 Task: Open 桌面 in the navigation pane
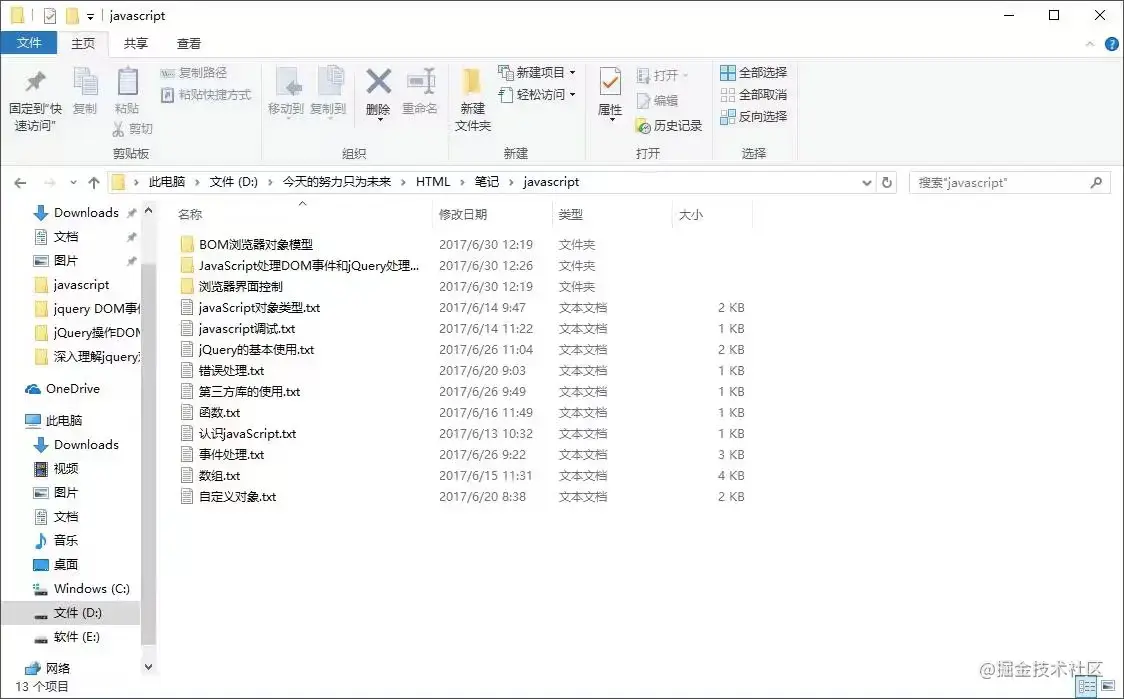(56, 565)
